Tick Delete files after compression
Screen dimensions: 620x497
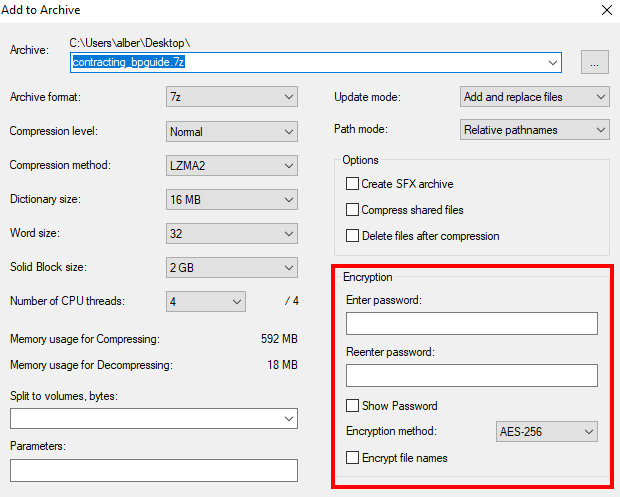(352, 236)
